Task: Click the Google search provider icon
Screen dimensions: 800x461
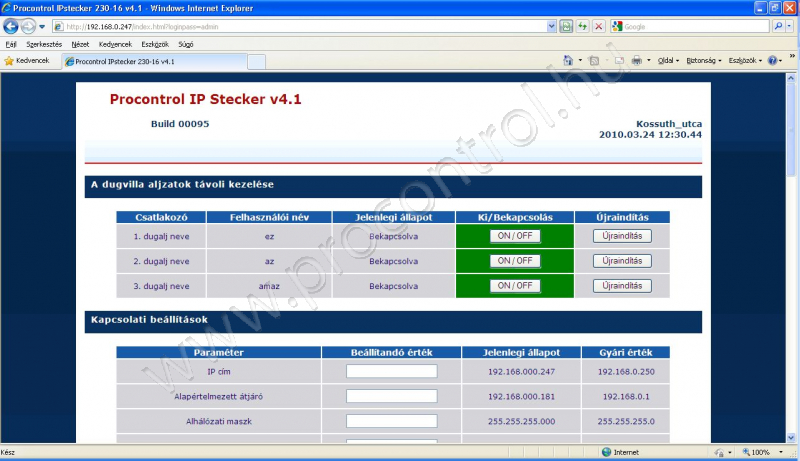Action: [617, 27]
